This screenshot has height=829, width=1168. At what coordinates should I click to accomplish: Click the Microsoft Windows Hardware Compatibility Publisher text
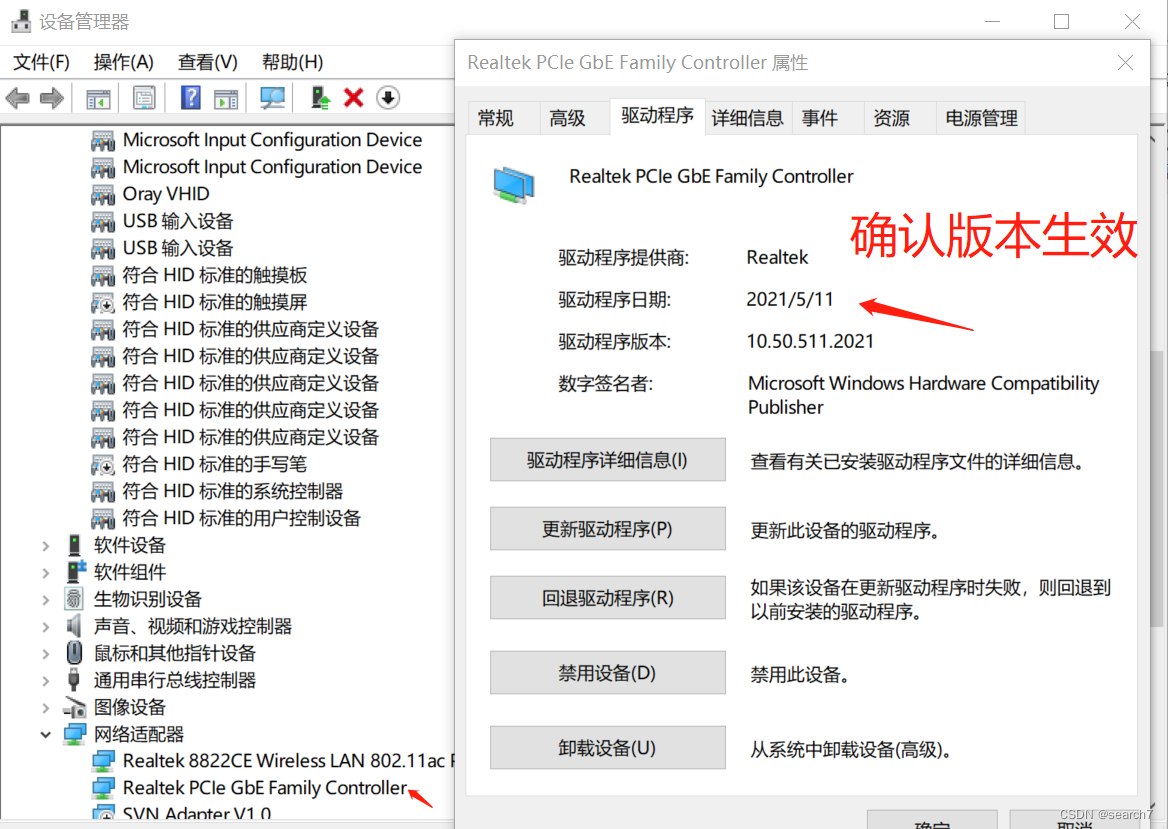pos(923,395)
